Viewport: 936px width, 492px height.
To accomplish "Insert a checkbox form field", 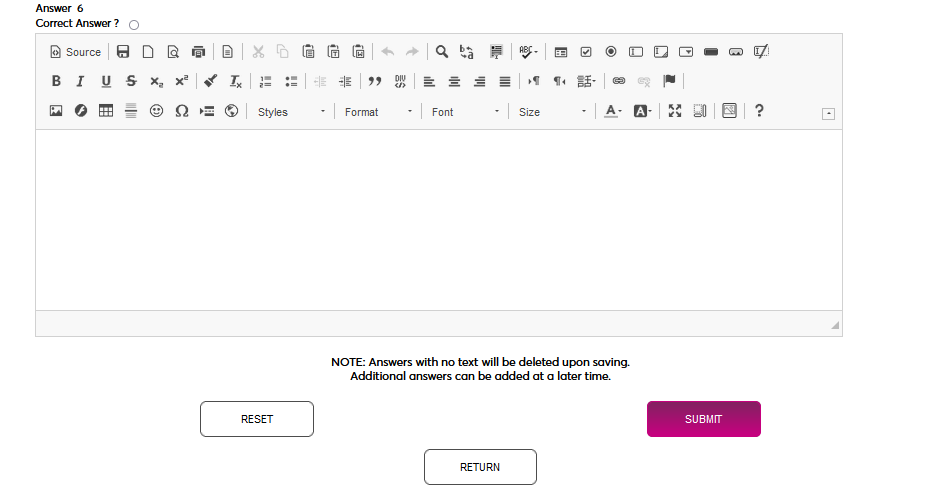I will point(586,52).
